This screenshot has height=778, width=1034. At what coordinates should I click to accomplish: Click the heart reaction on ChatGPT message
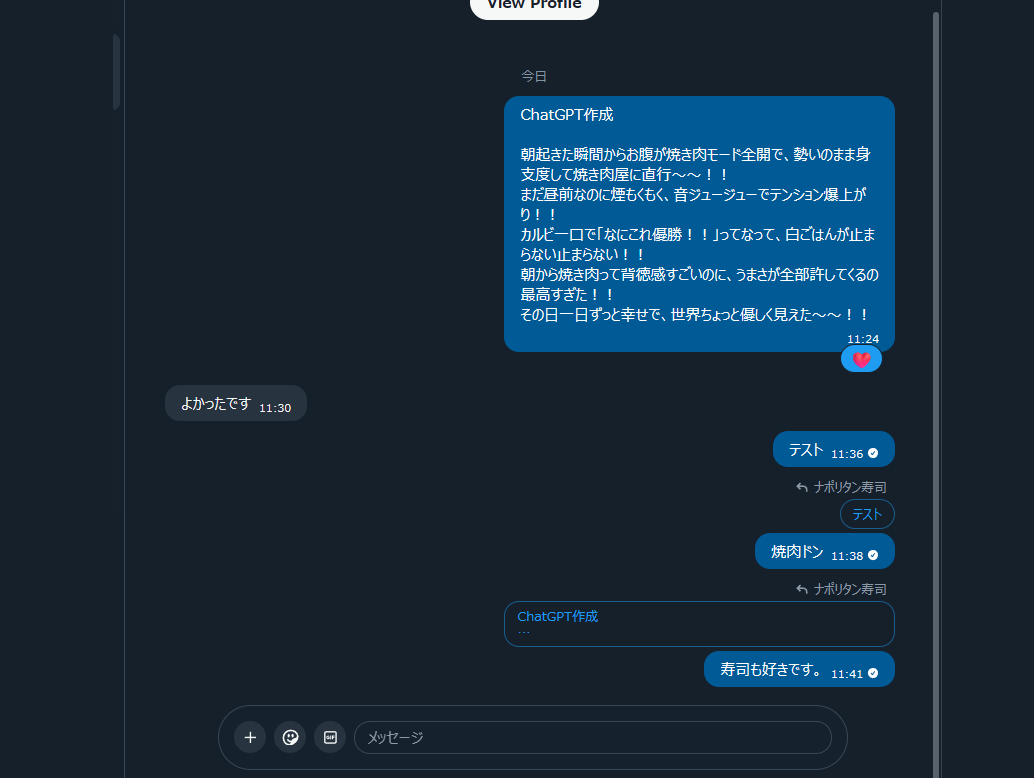(861, 359)
